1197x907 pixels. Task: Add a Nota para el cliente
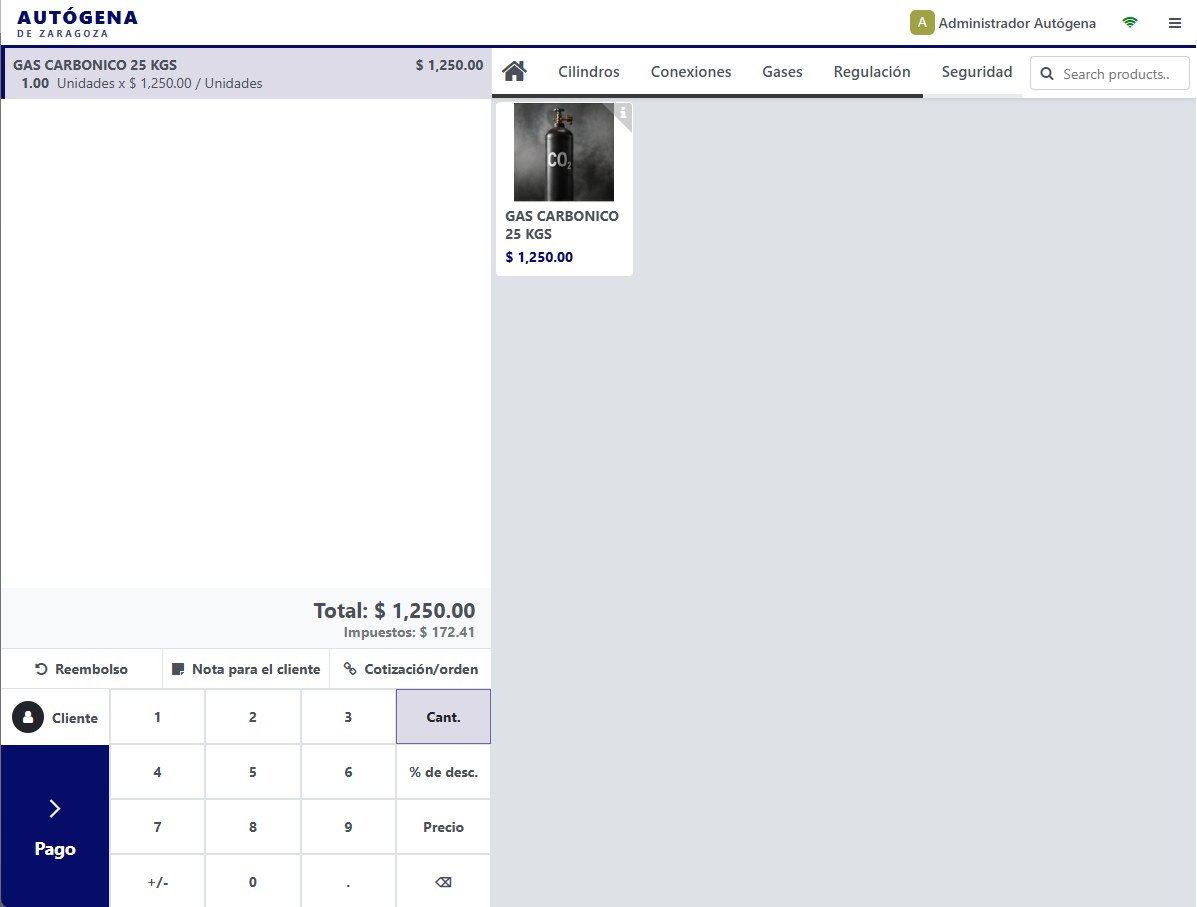[x=246, y=669]
